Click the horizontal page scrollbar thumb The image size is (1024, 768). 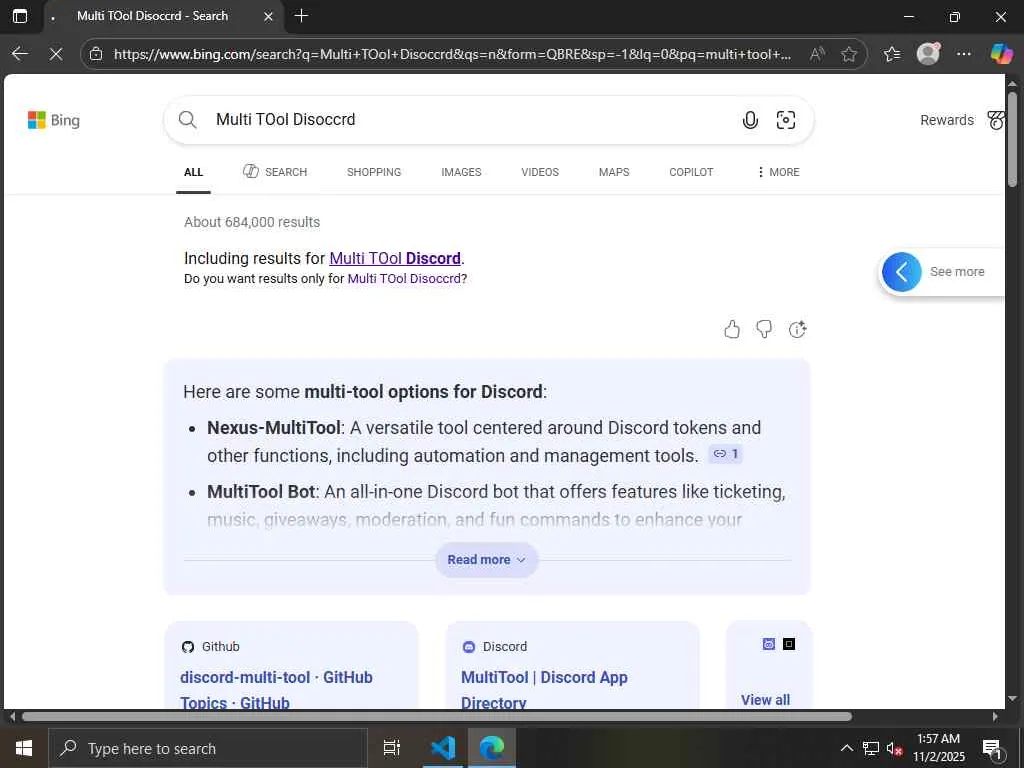pyautogui.click(x=437, y=716)
